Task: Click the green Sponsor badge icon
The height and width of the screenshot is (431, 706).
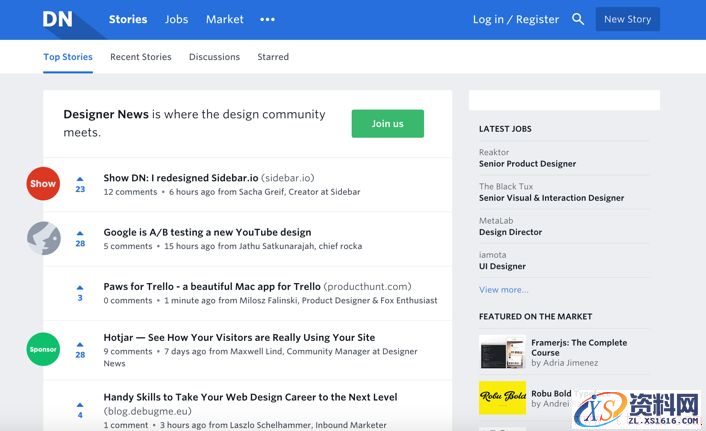Action: (43, 350)
